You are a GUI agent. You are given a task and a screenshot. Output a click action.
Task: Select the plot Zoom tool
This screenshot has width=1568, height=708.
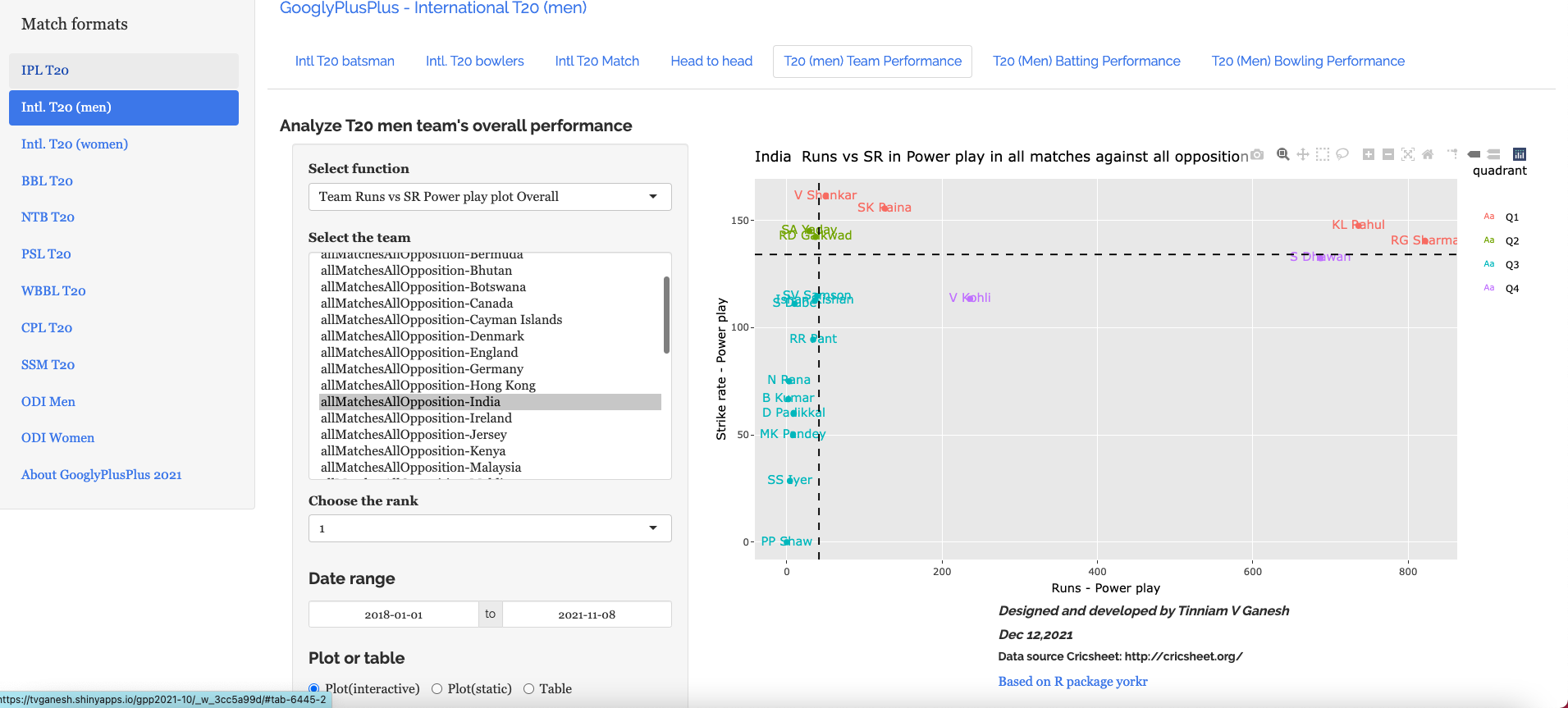point(1283,154)
